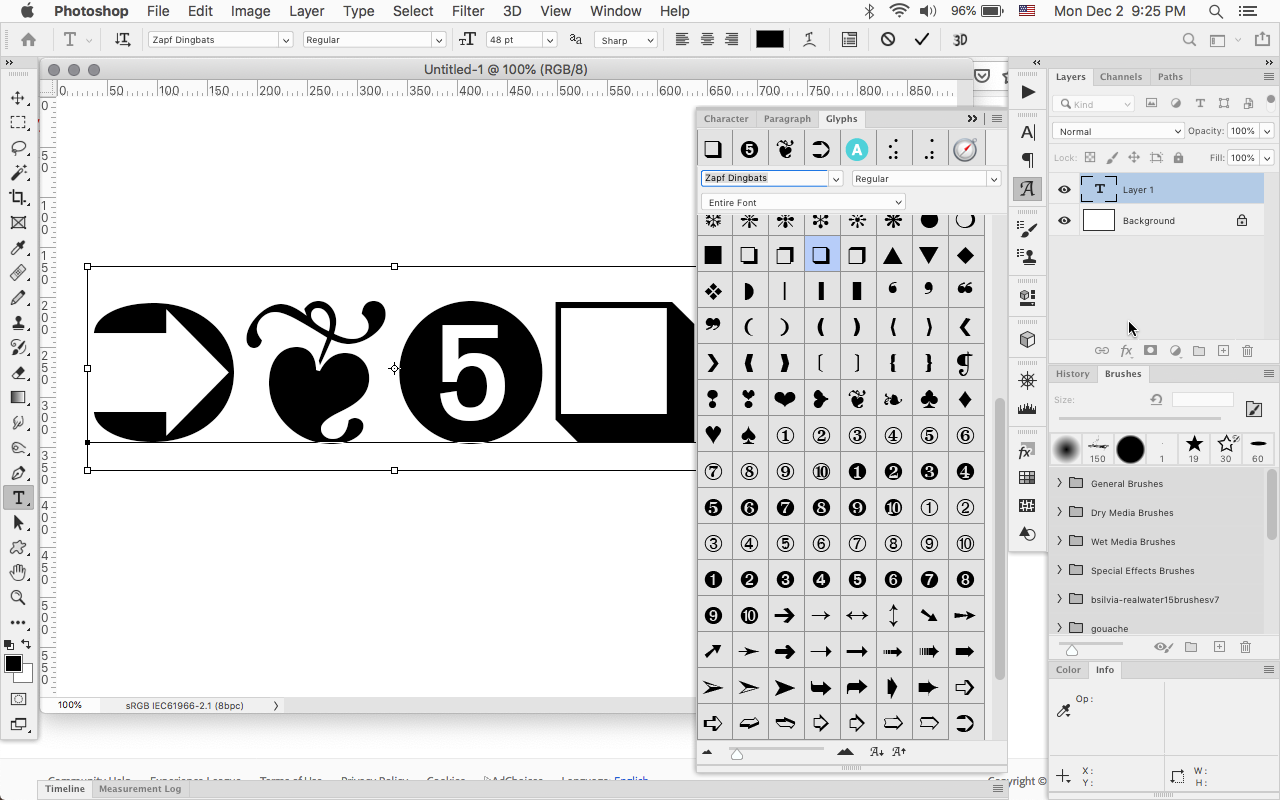Open the font size dropdown showing 48 pt
Viewport: 1280px width, 800px height.
click(x=550, y=40)
